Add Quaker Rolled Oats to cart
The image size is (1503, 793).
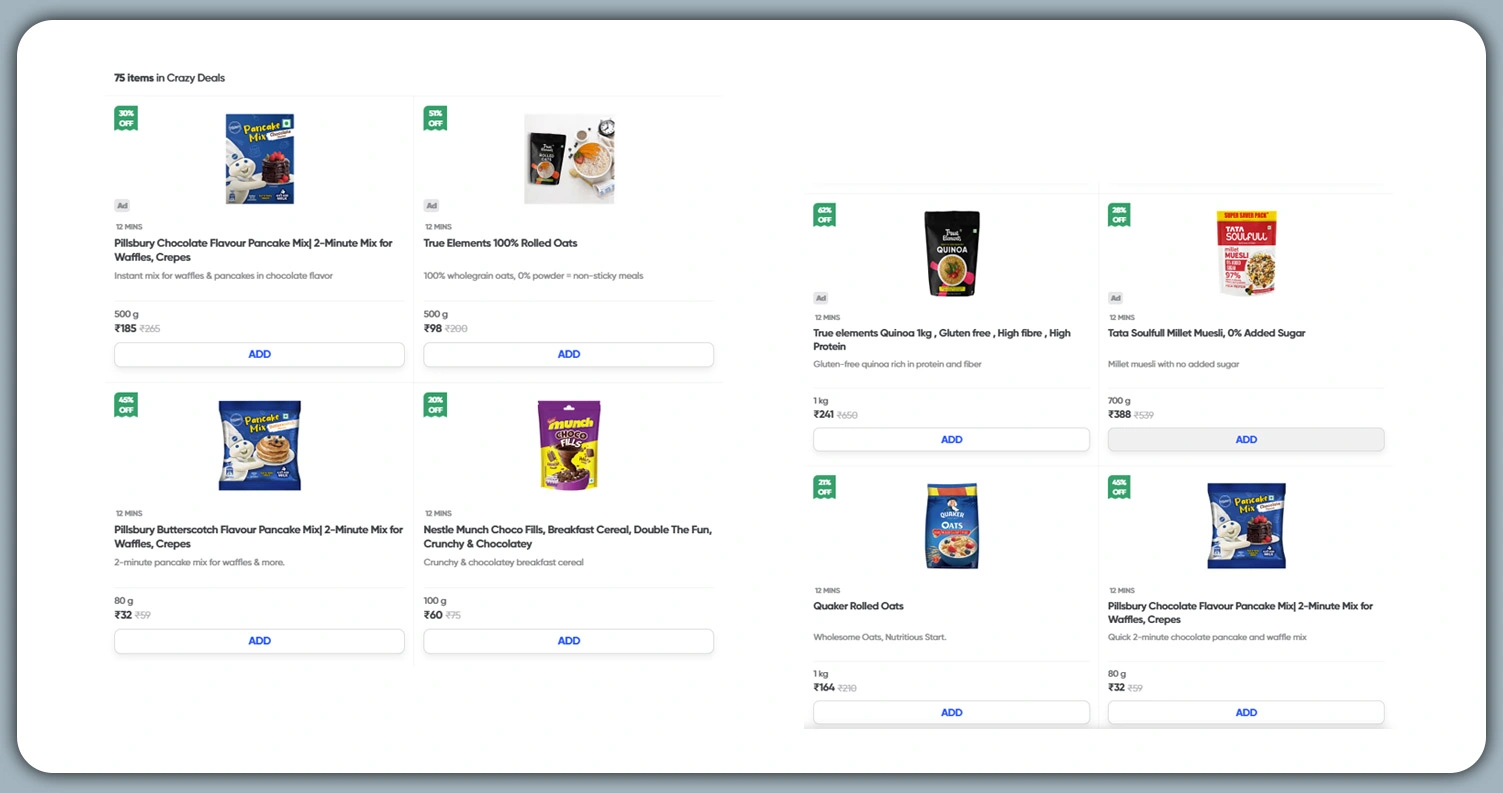point(951,712)
